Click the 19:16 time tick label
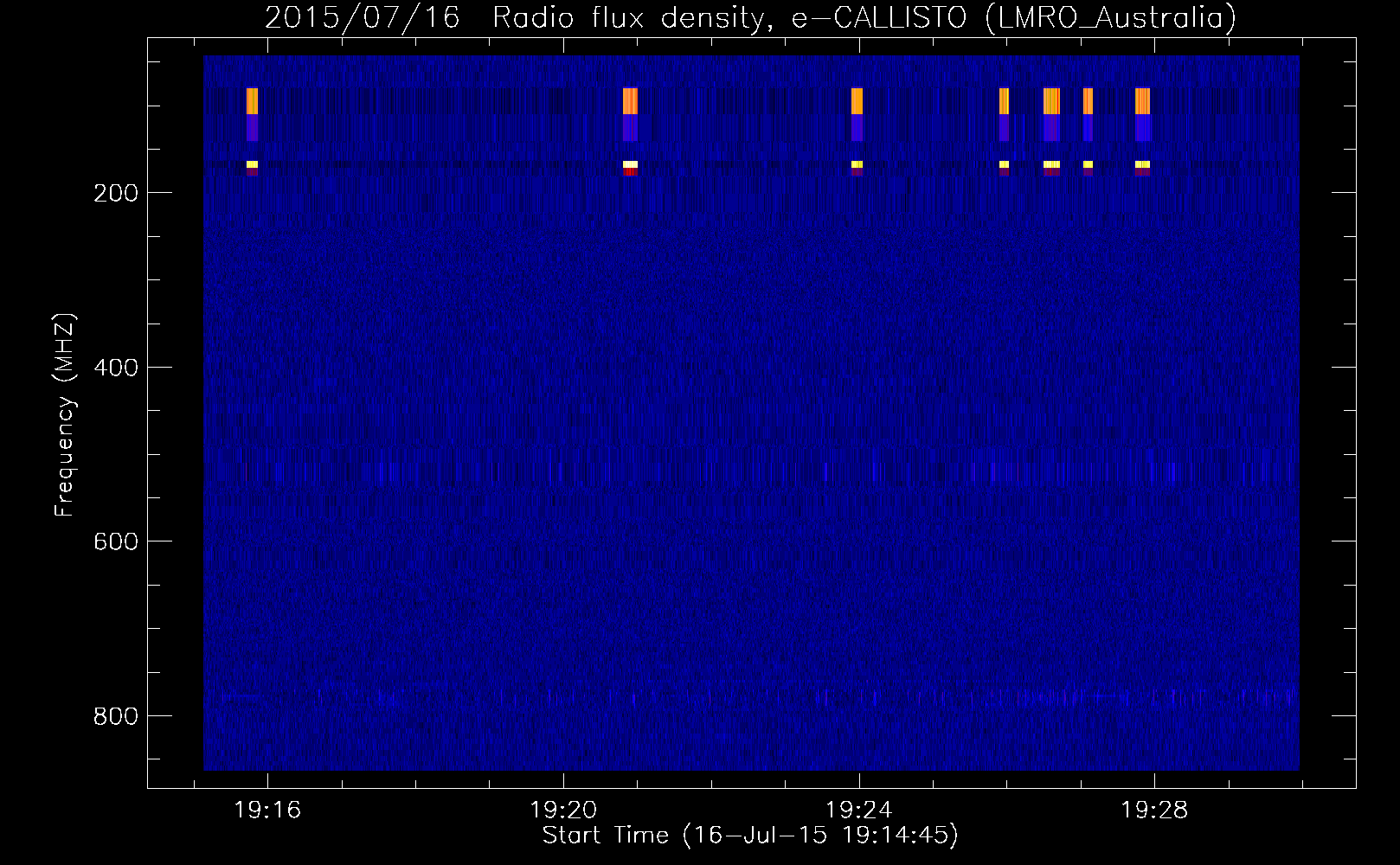 coord(267,810)
